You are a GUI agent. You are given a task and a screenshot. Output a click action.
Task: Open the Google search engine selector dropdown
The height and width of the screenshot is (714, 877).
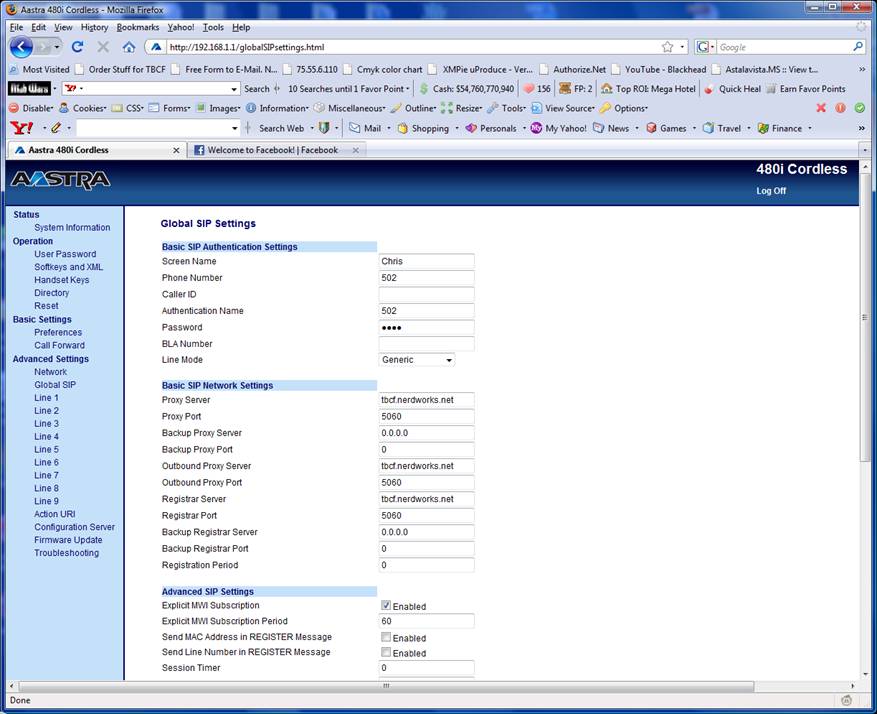coord(712,47)
